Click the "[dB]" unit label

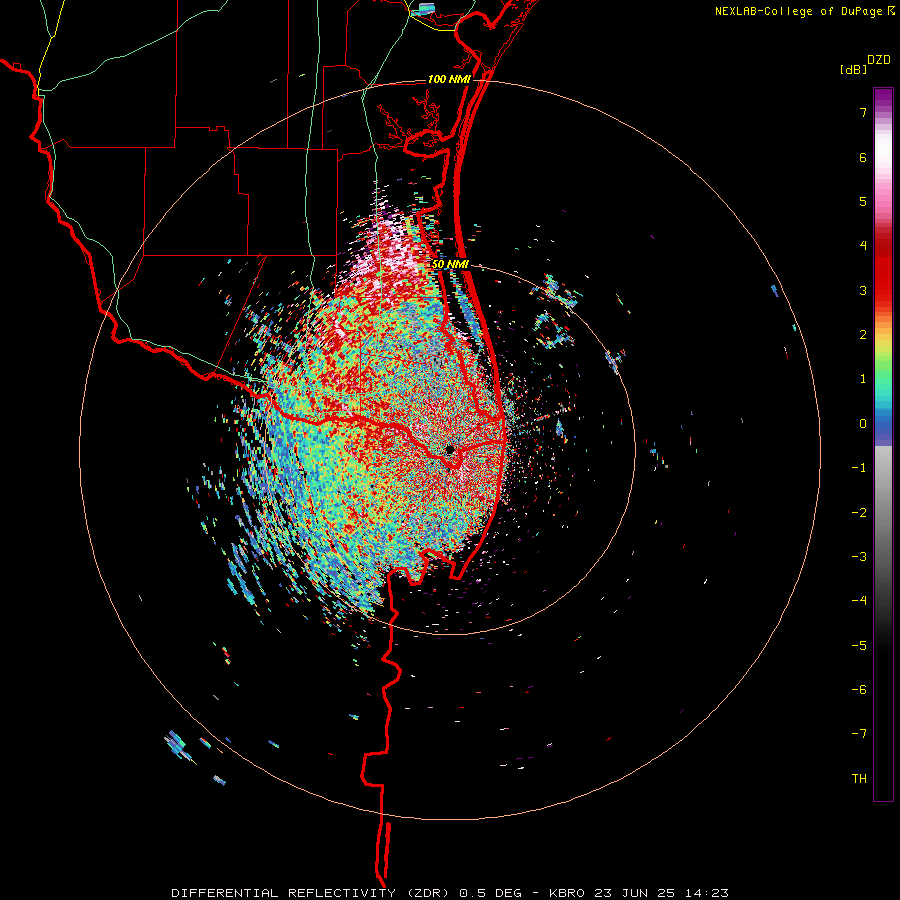pos(854,69)
